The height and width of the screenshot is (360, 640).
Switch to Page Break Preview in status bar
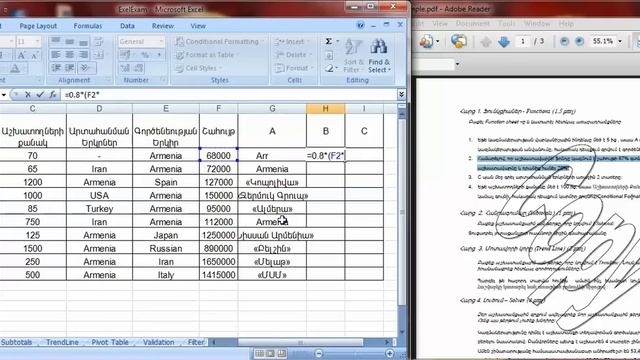point(281,353)
